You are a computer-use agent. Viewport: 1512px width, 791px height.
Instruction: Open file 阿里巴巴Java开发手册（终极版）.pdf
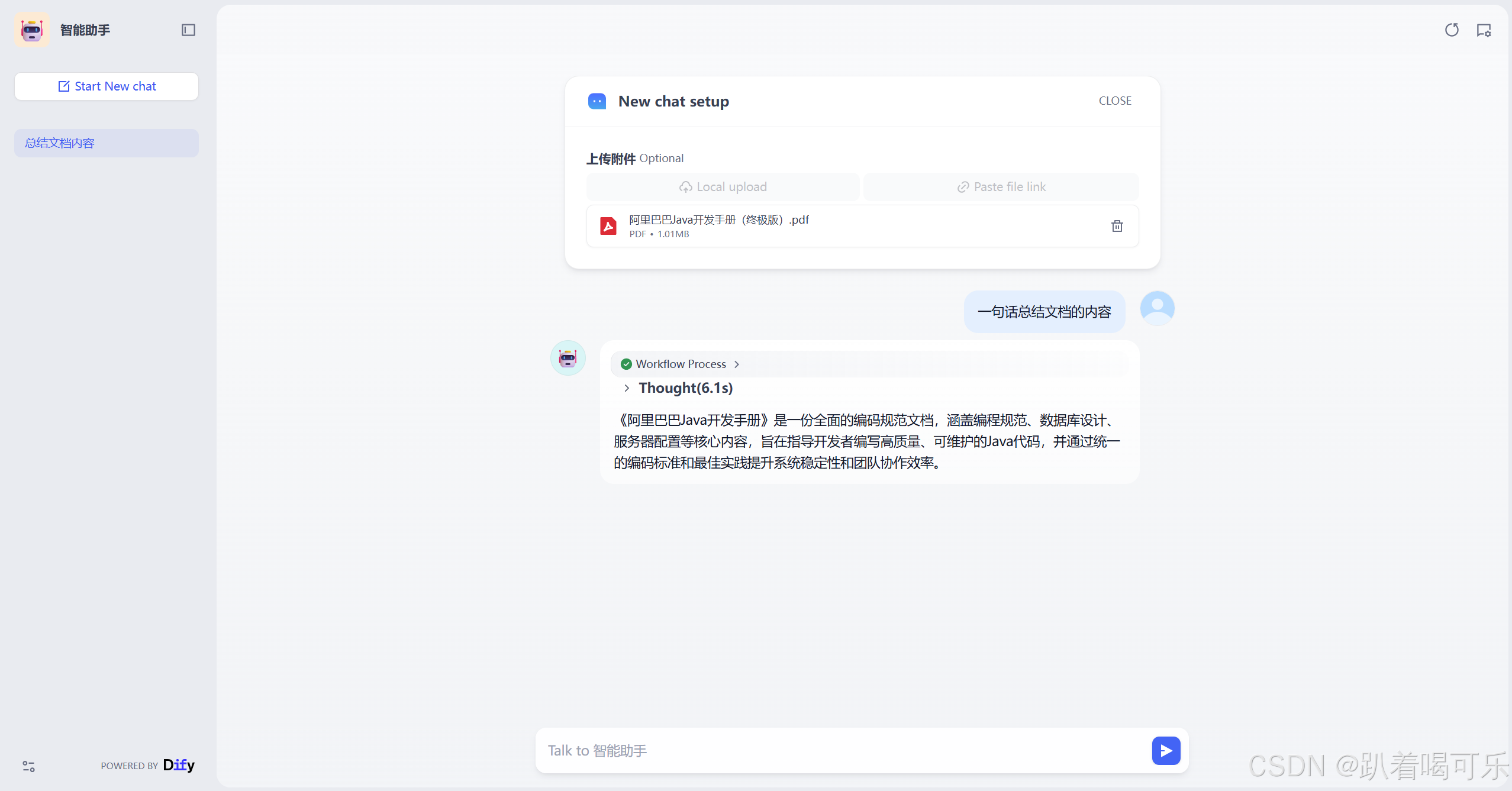[x=718, y=220]
